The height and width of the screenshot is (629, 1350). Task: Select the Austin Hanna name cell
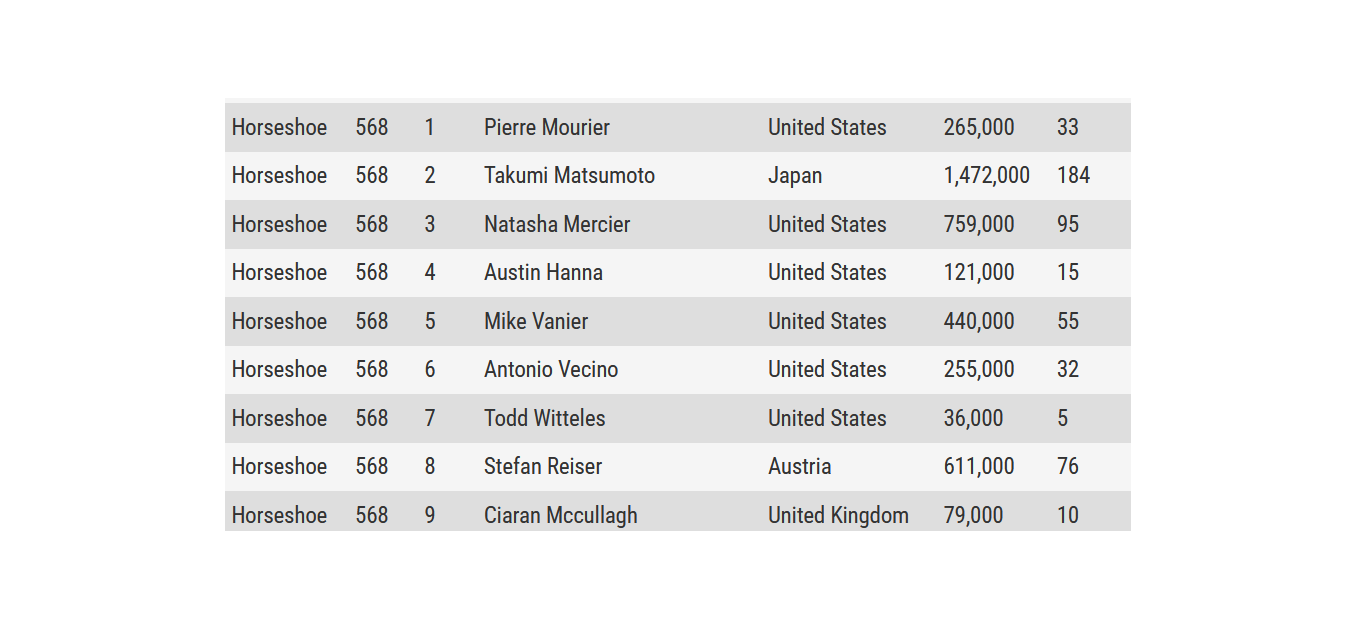tap(543, 272)
